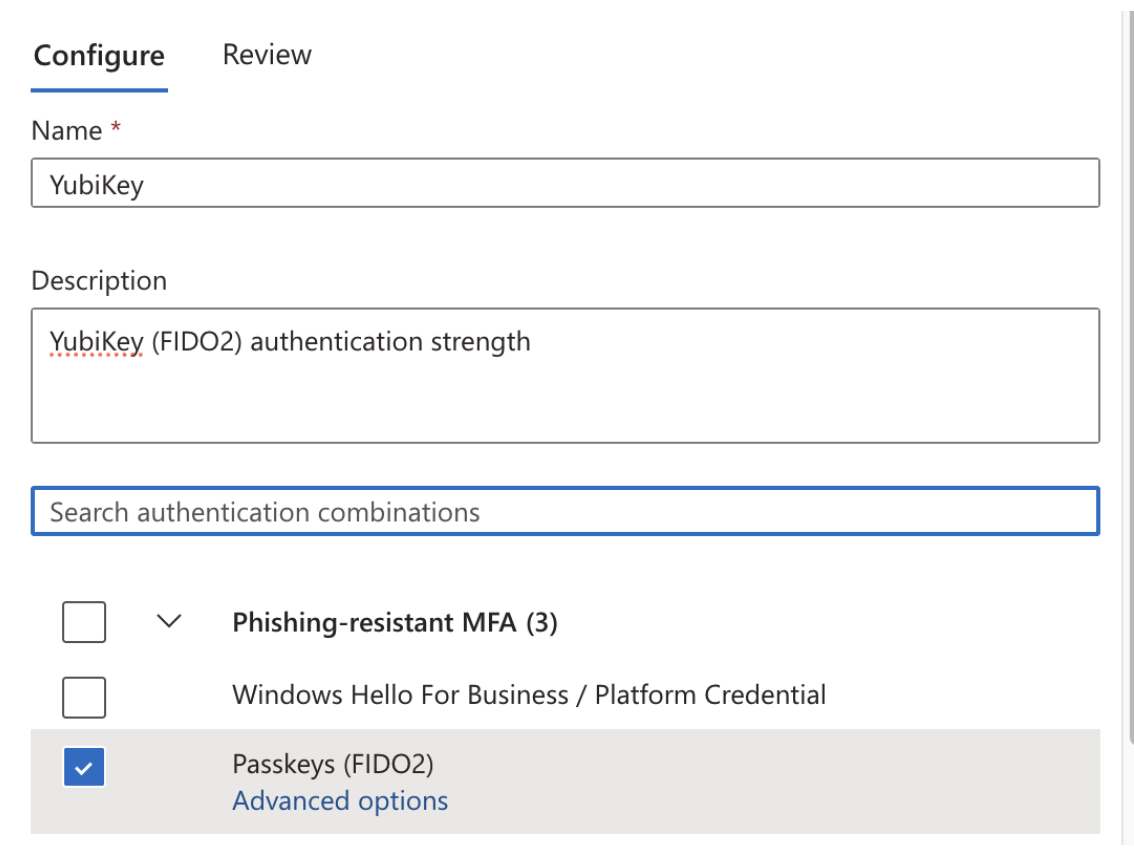Switch to the Review tab
The height and width of the screenshot is (850, 1134).
pyautogui.click(x=266, y=55)
